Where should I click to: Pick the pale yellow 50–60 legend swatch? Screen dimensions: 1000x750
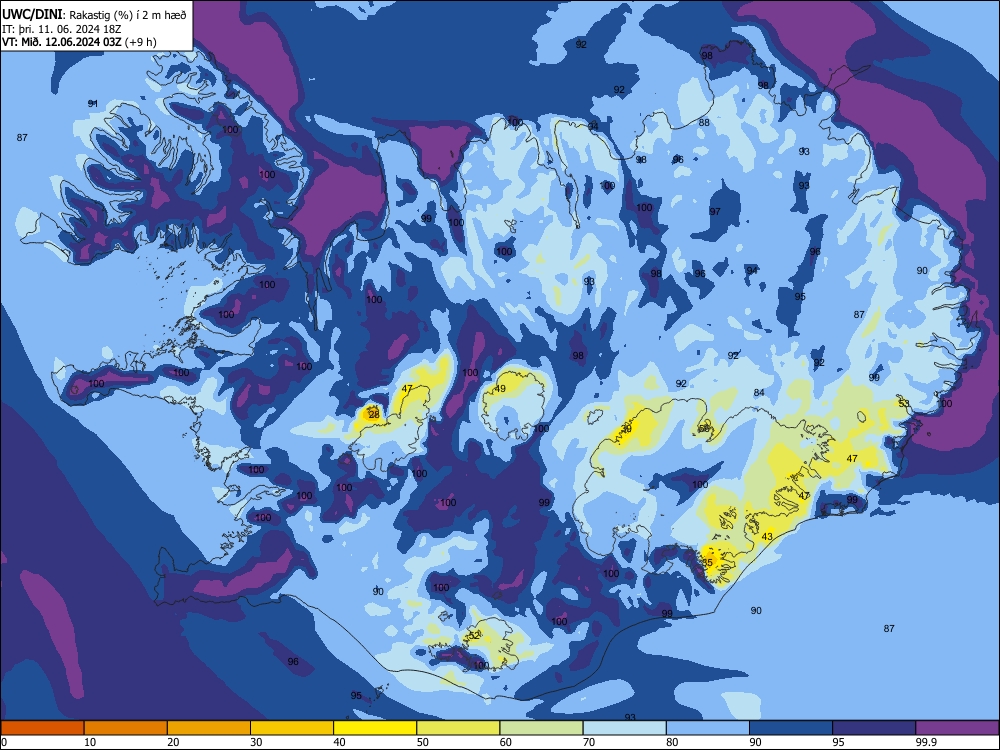458,728
